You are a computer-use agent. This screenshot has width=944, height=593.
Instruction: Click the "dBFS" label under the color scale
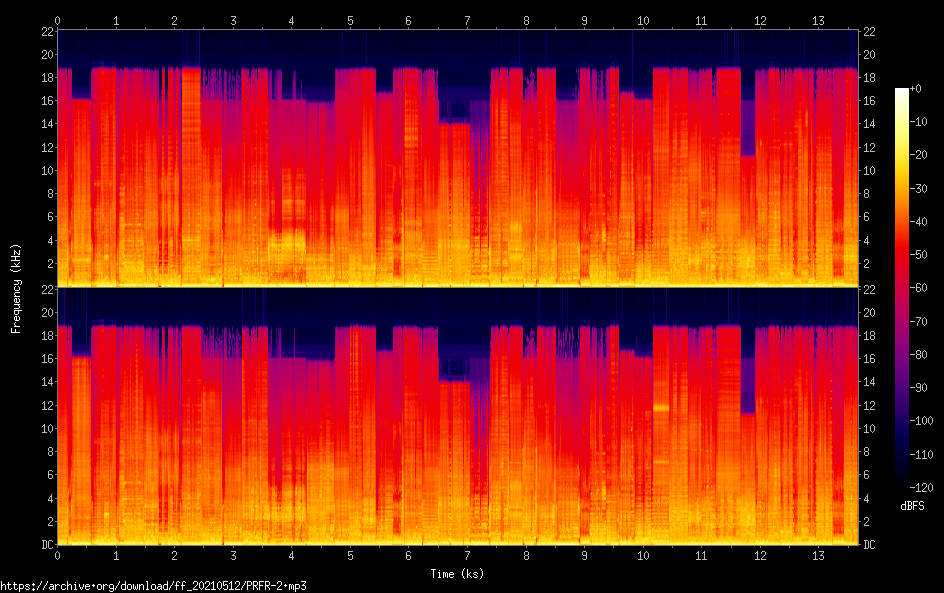point(912,506)
